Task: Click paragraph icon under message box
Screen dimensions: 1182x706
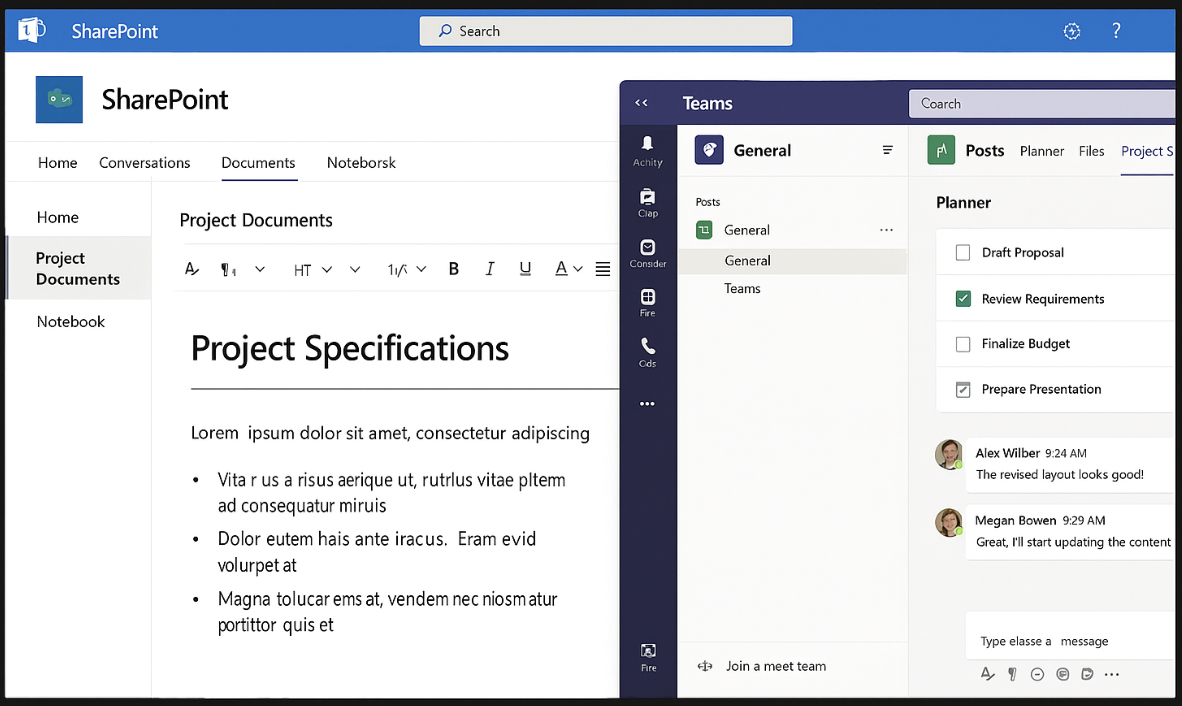Action: coord(1012,674)
